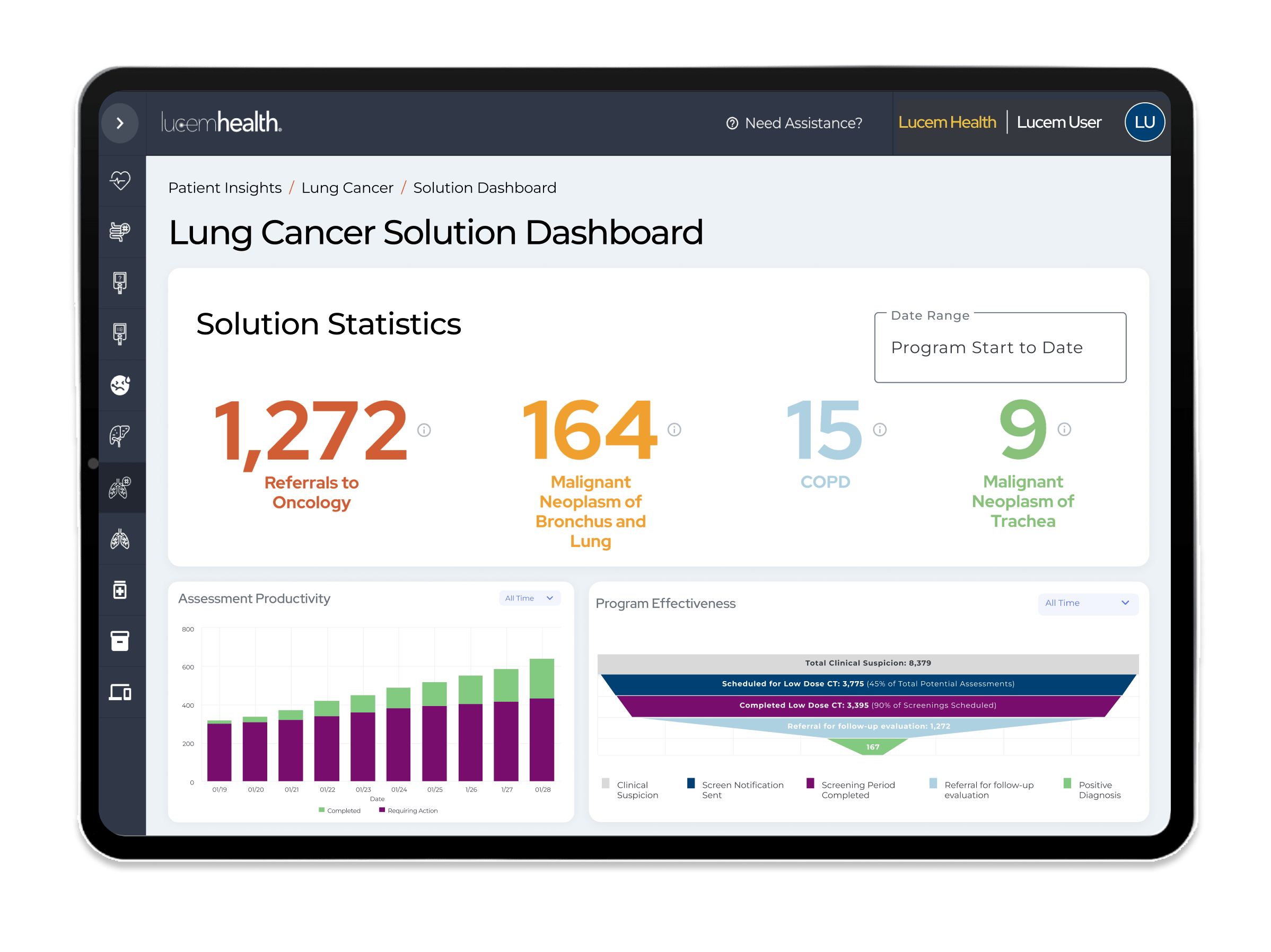Select the active lung cancer sidebar icon
This screenshot has height=952, width=1271.
coord(120,488)
